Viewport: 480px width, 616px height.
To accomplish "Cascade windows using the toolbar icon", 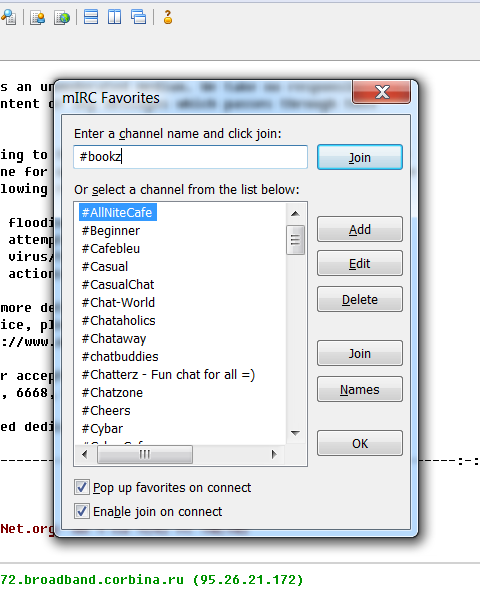I will (138, 17).
